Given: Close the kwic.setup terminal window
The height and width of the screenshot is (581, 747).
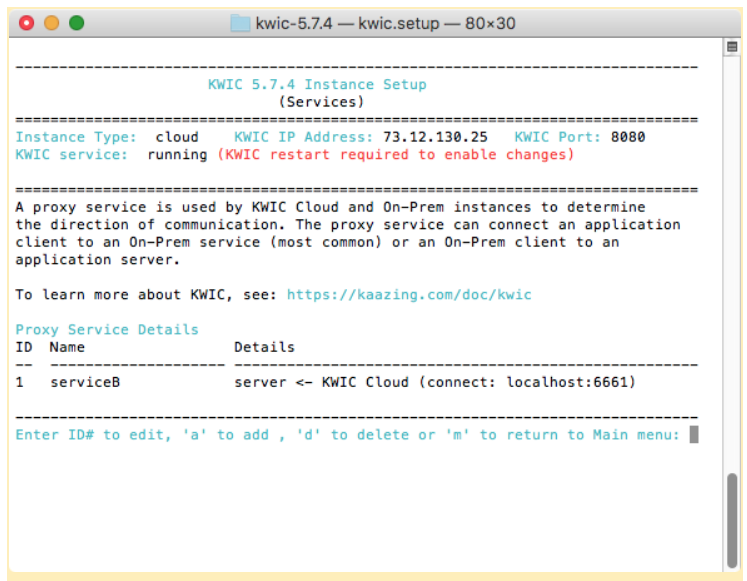Looking at the screenshot, I should (27, 23).
